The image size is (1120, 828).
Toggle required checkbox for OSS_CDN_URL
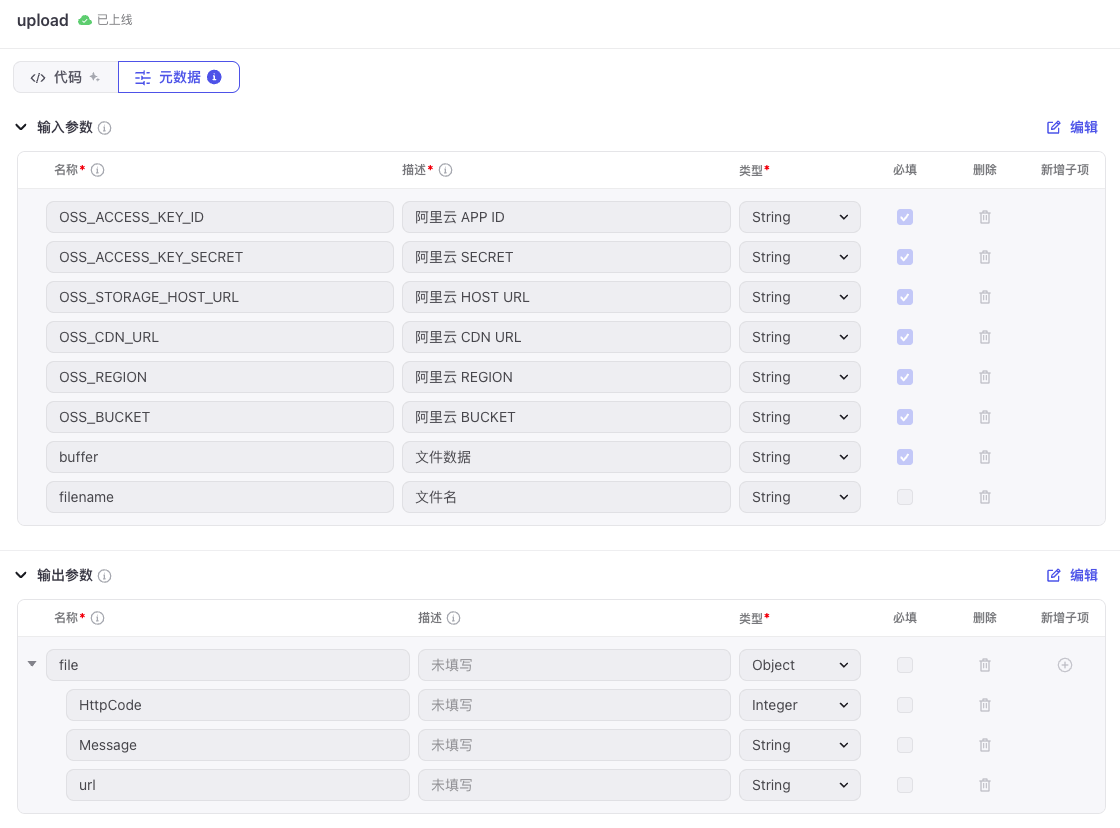(x=904, y=337)
